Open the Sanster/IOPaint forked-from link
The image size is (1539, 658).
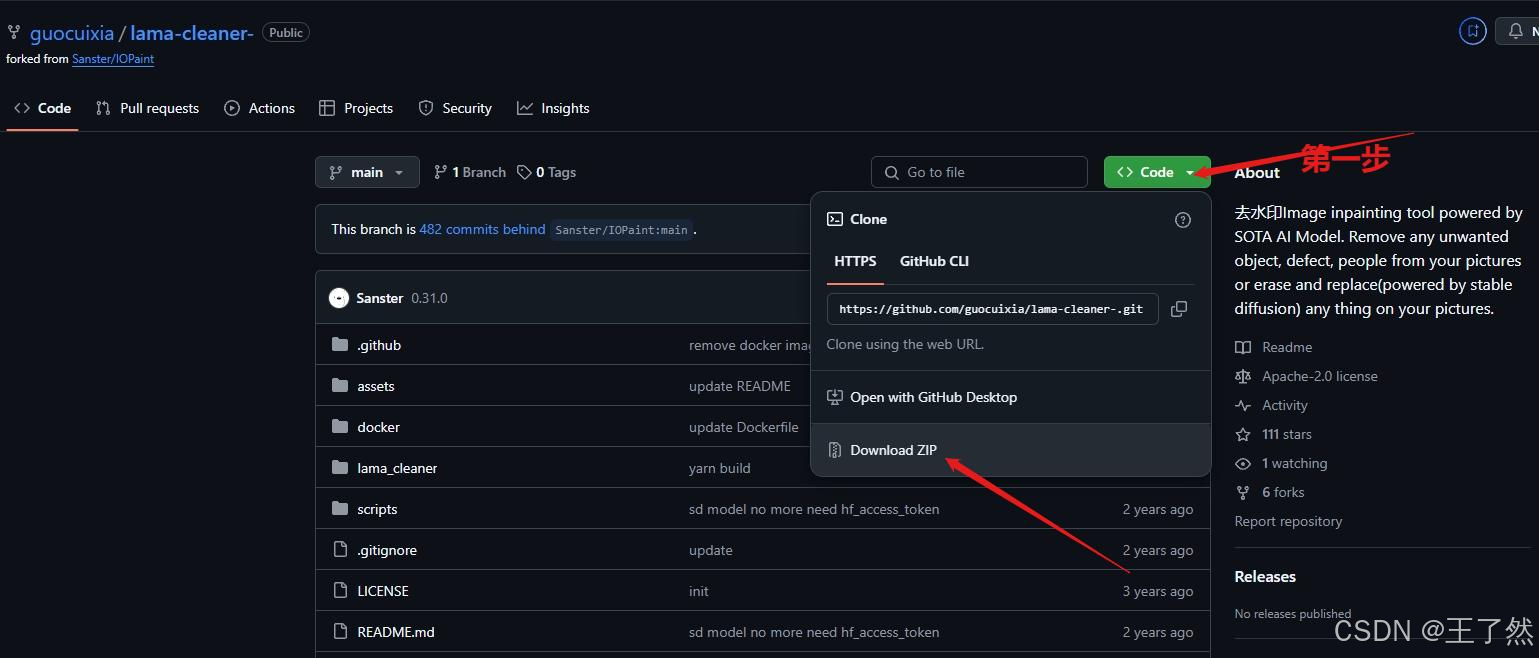(113, 59)
